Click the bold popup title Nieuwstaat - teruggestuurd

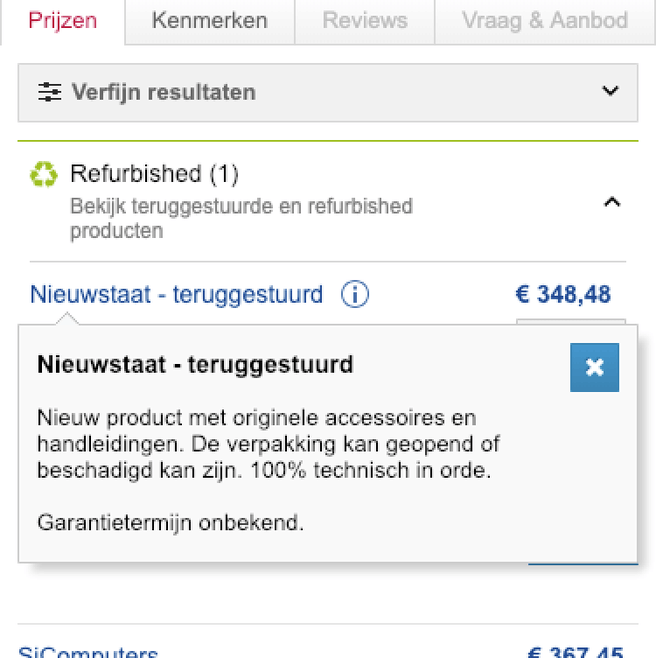coord(195,364)
